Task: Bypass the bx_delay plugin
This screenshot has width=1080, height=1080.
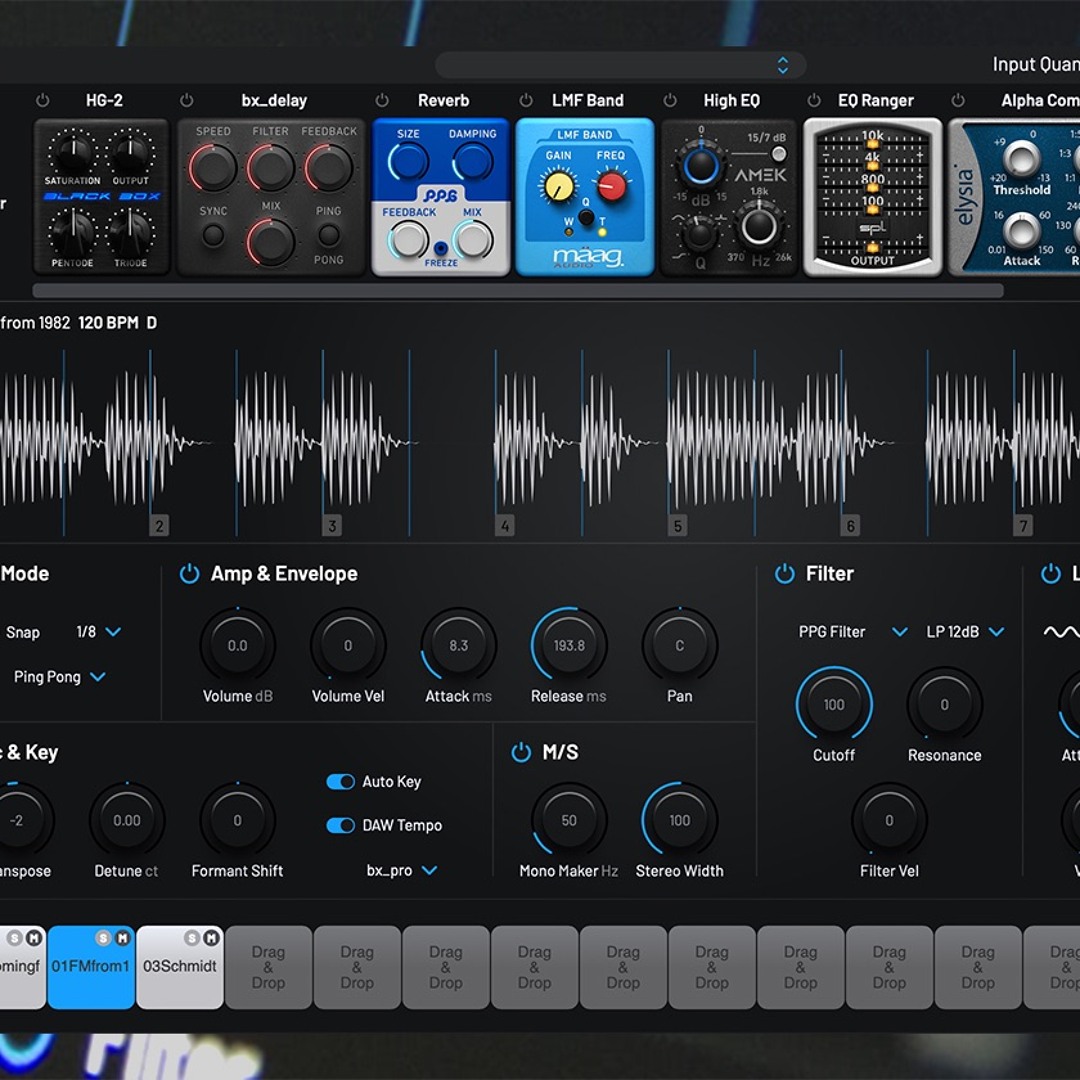Action: pyautogui.click(x=186, y=100)
